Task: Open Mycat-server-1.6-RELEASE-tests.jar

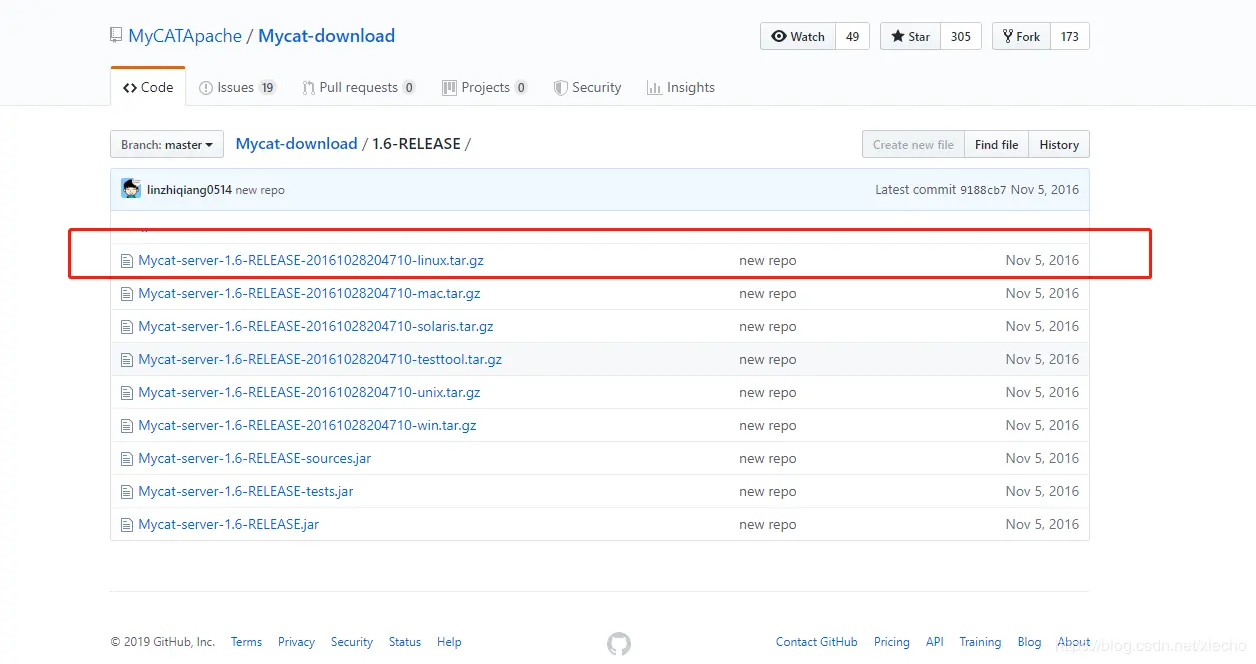Action: point(246,492)
